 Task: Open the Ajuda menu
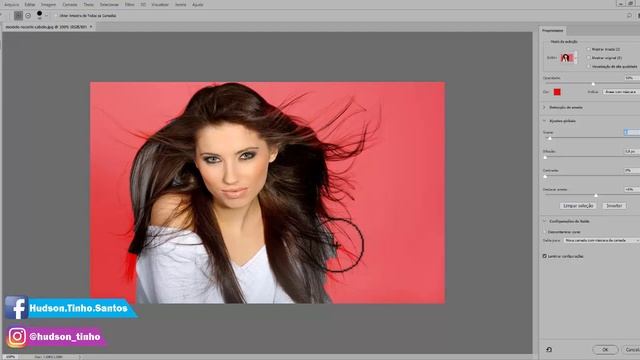pos(198,4)
